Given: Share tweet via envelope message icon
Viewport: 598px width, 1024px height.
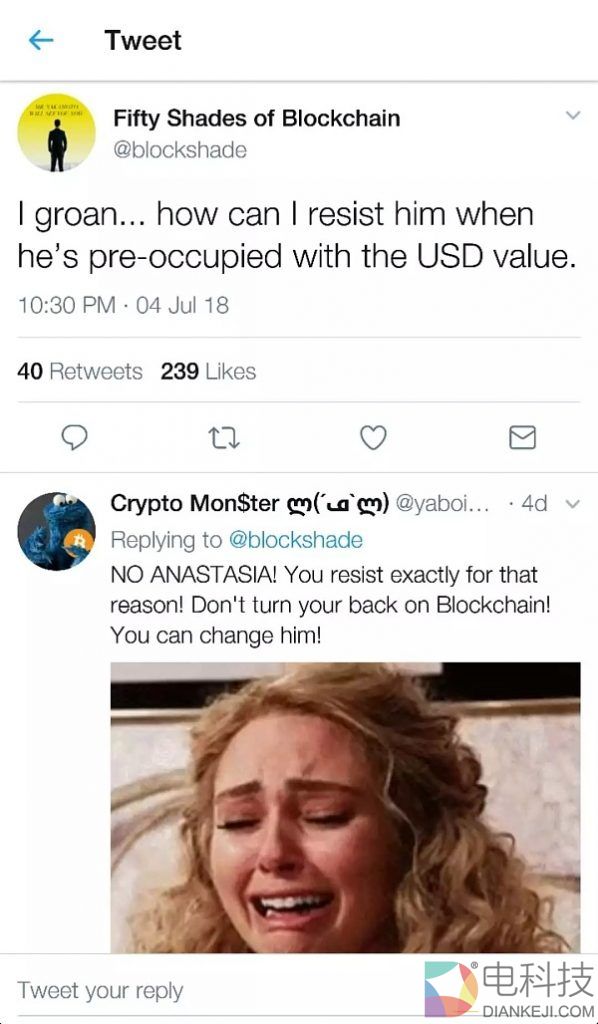Looking at the screenshot, I should click(x=522, y=437).
